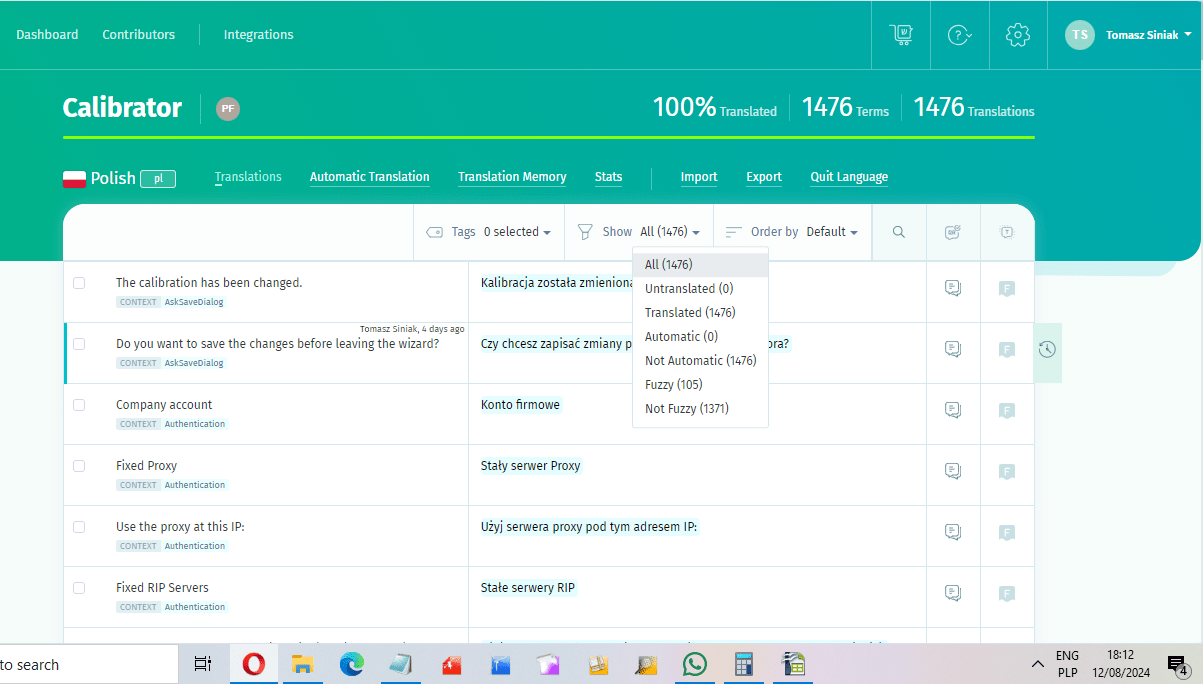
Task: Select 'Untranslated (0)' filter option
Action: (689, 289)
